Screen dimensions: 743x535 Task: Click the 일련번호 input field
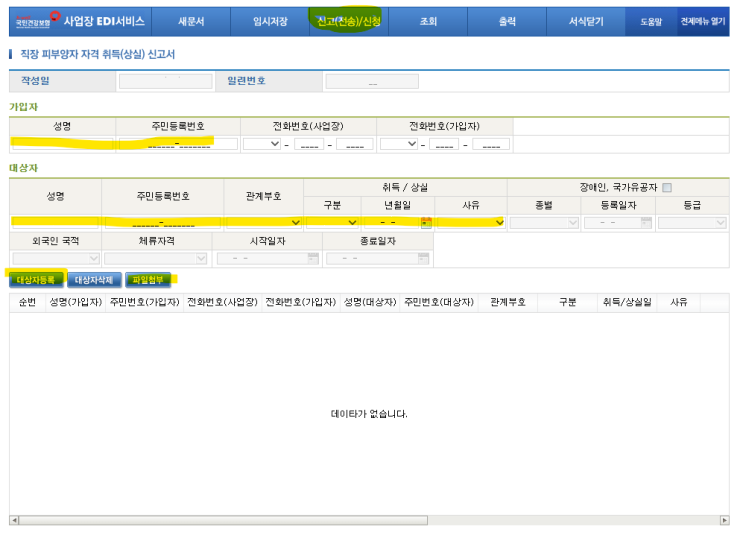(372, 82)
